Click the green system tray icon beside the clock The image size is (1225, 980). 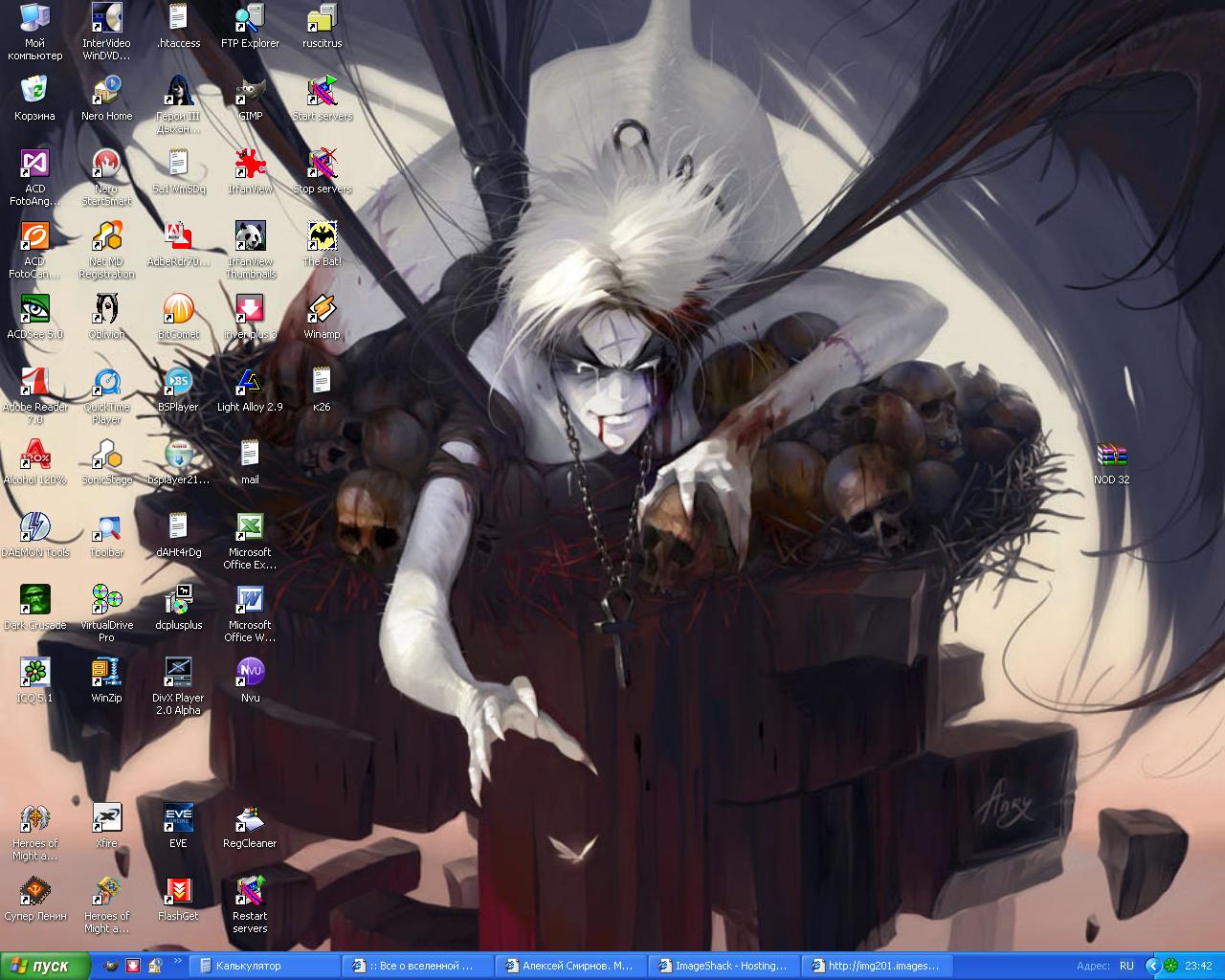coord(1170,966)
